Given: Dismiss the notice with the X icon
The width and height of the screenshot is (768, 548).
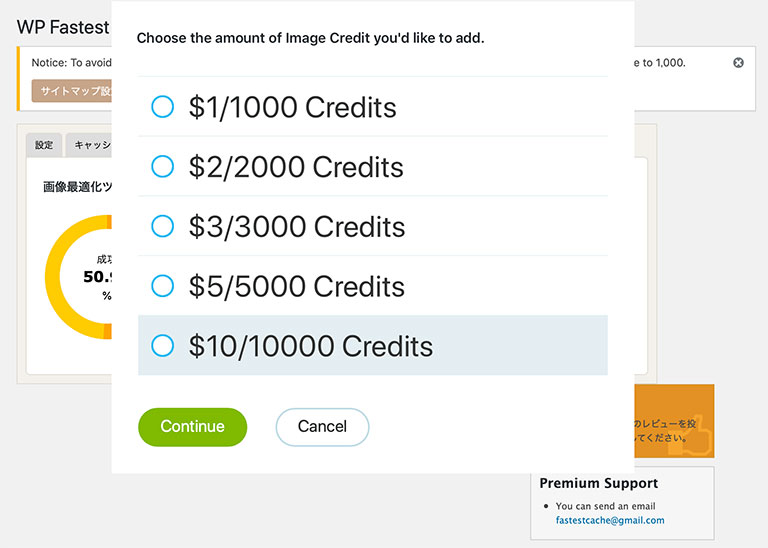Looking at the screenshot, I should pyautogui.click(x=738, y=63).
